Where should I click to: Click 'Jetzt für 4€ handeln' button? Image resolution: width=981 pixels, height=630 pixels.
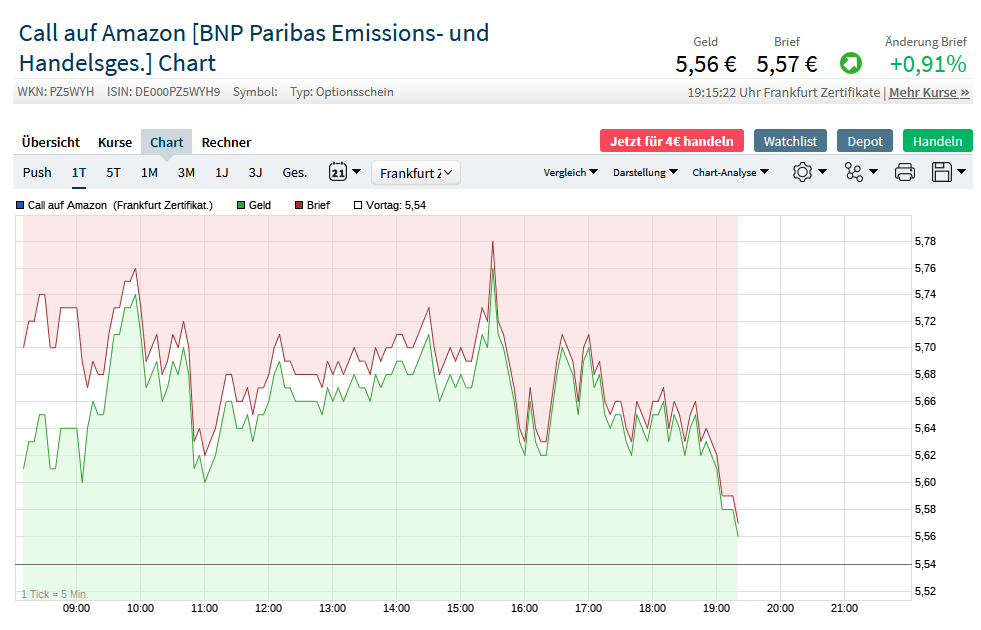(672, 141)
